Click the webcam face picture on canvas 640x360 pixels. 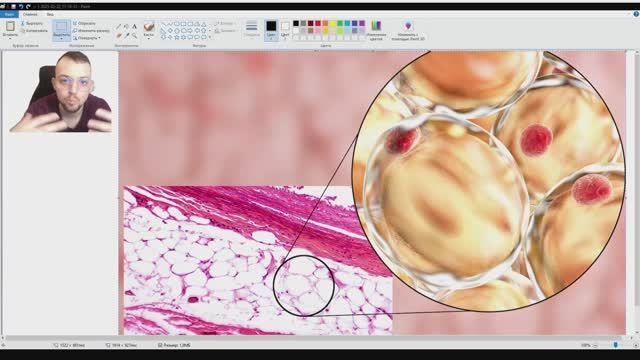pos(61,91)
